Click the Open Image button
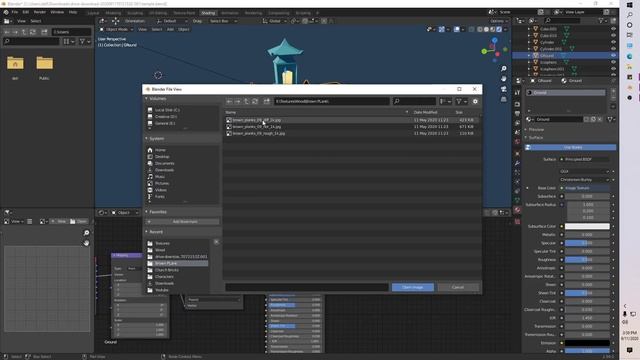The width and height of the screenshot is (640, 360). tap(413, 287)
